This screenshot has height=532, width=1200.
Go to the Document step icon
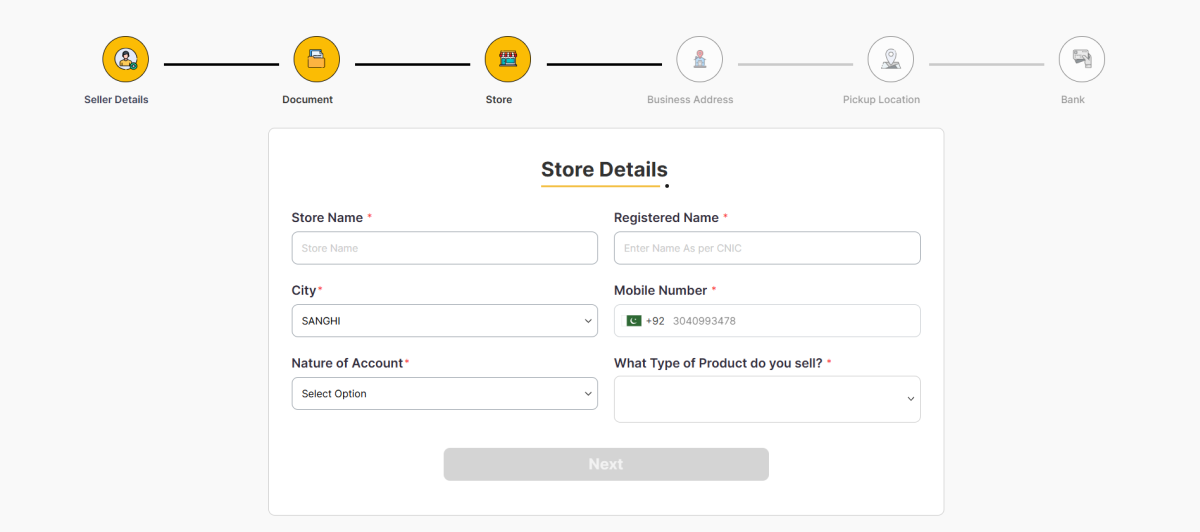tap(316, 60)
